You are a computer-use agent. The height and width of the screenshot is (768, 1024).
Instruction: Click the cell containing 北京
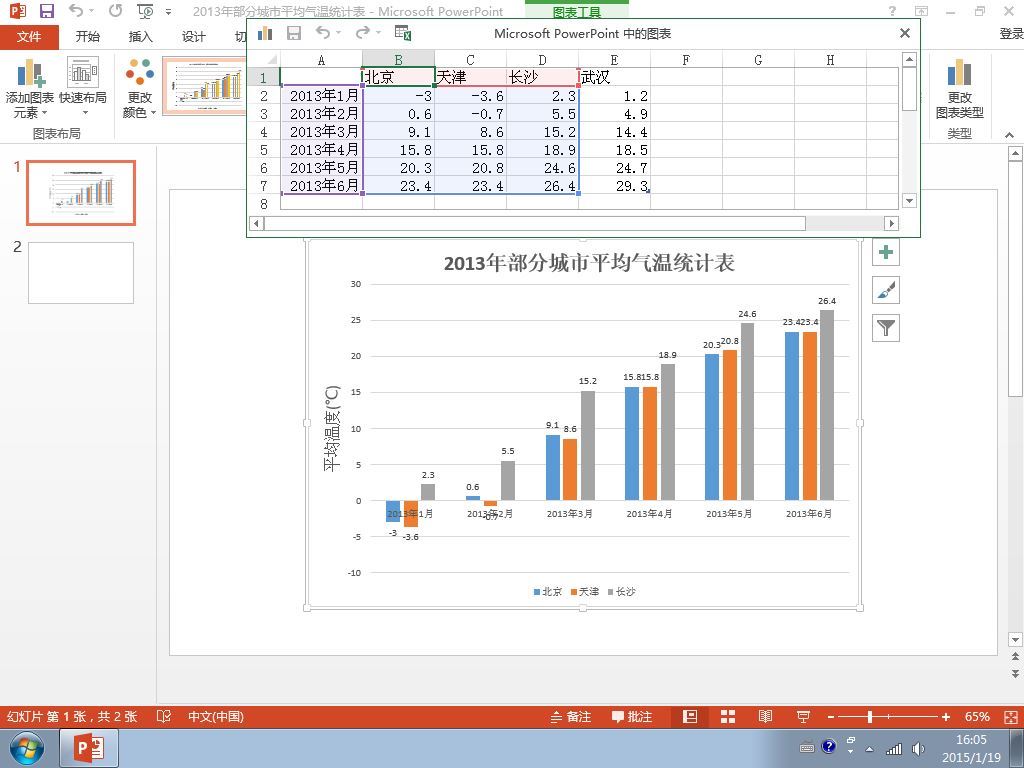(398, 77)
